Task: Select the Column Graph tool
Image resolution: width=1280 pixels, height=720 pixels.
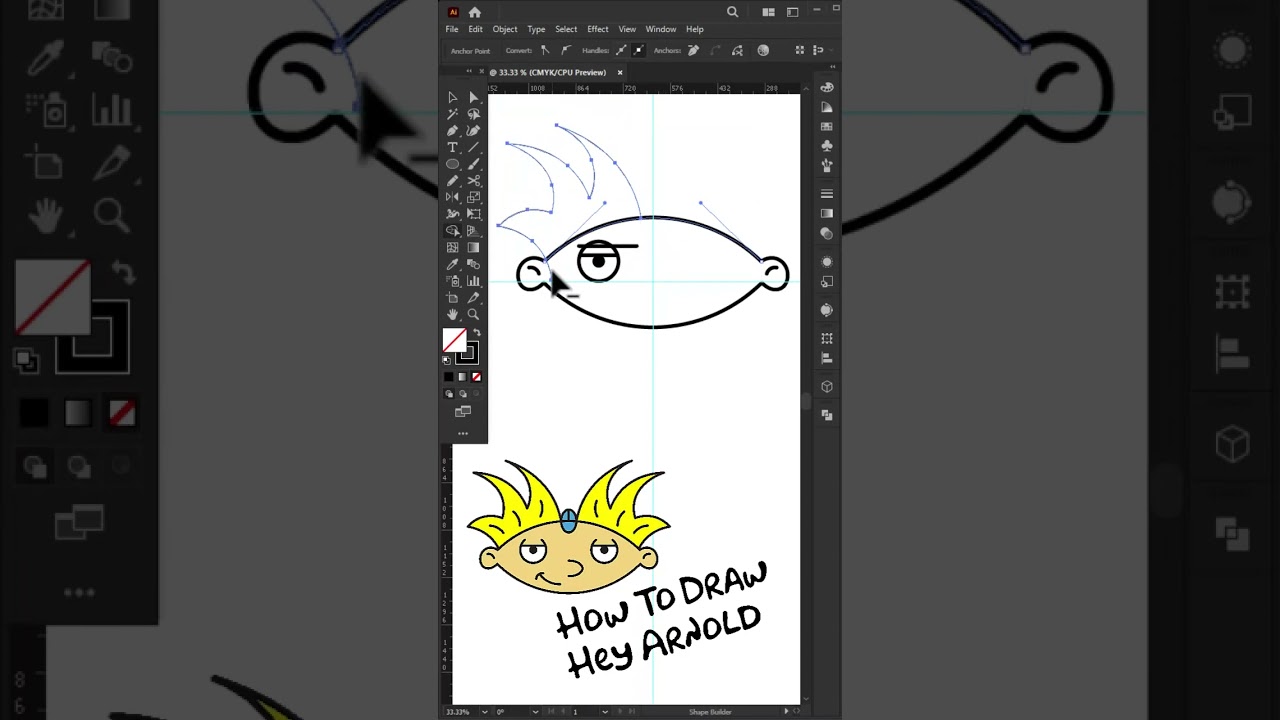Action: tap(473, 280)
